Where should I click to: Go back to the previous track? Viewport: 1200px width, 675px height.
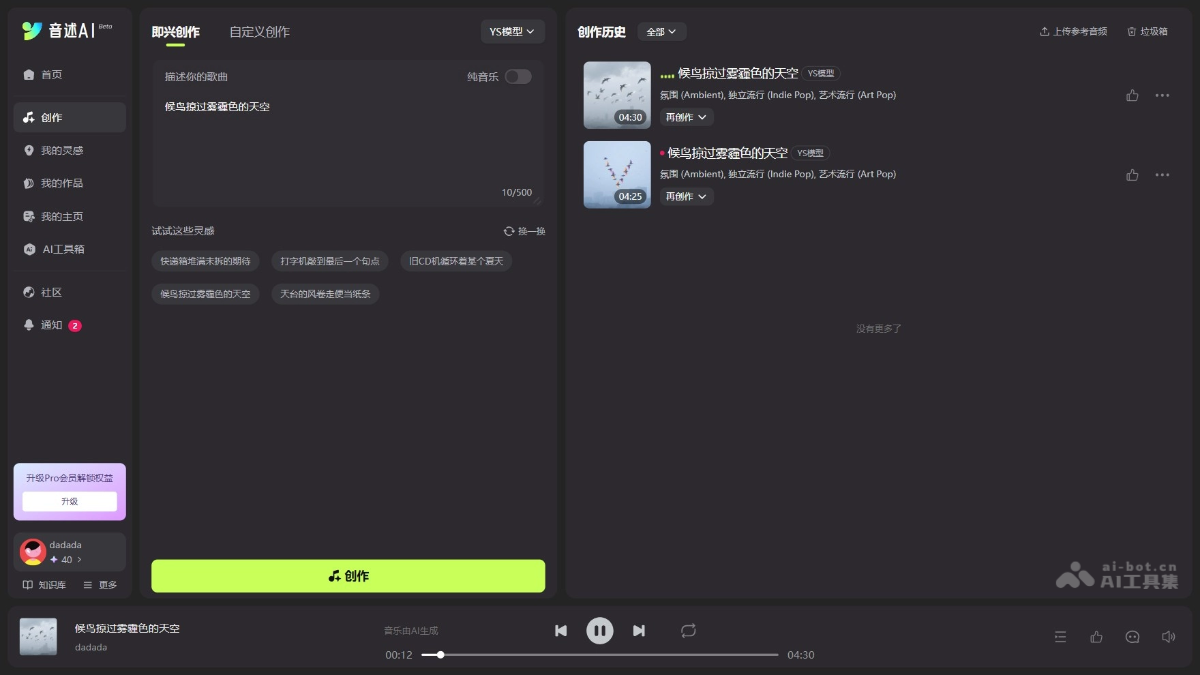[561, 630]
